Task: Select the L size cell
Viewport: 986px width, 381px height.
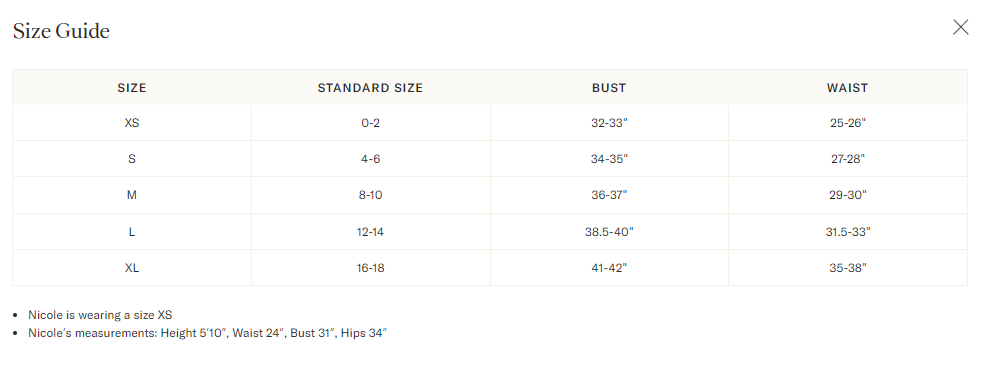Action: point(132,232)
